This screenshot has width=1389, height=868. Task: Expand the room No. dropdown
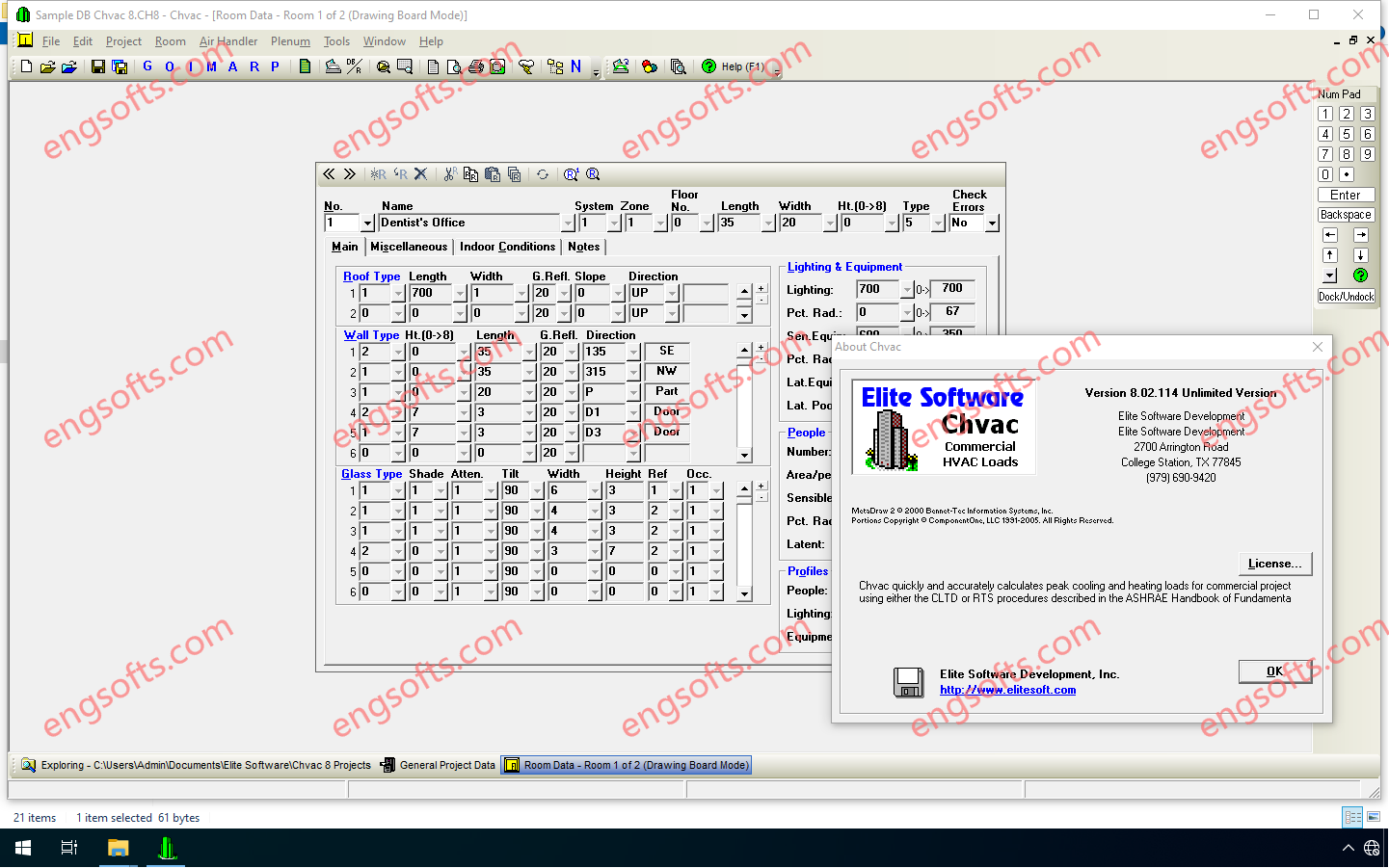(x=367, y=224)
